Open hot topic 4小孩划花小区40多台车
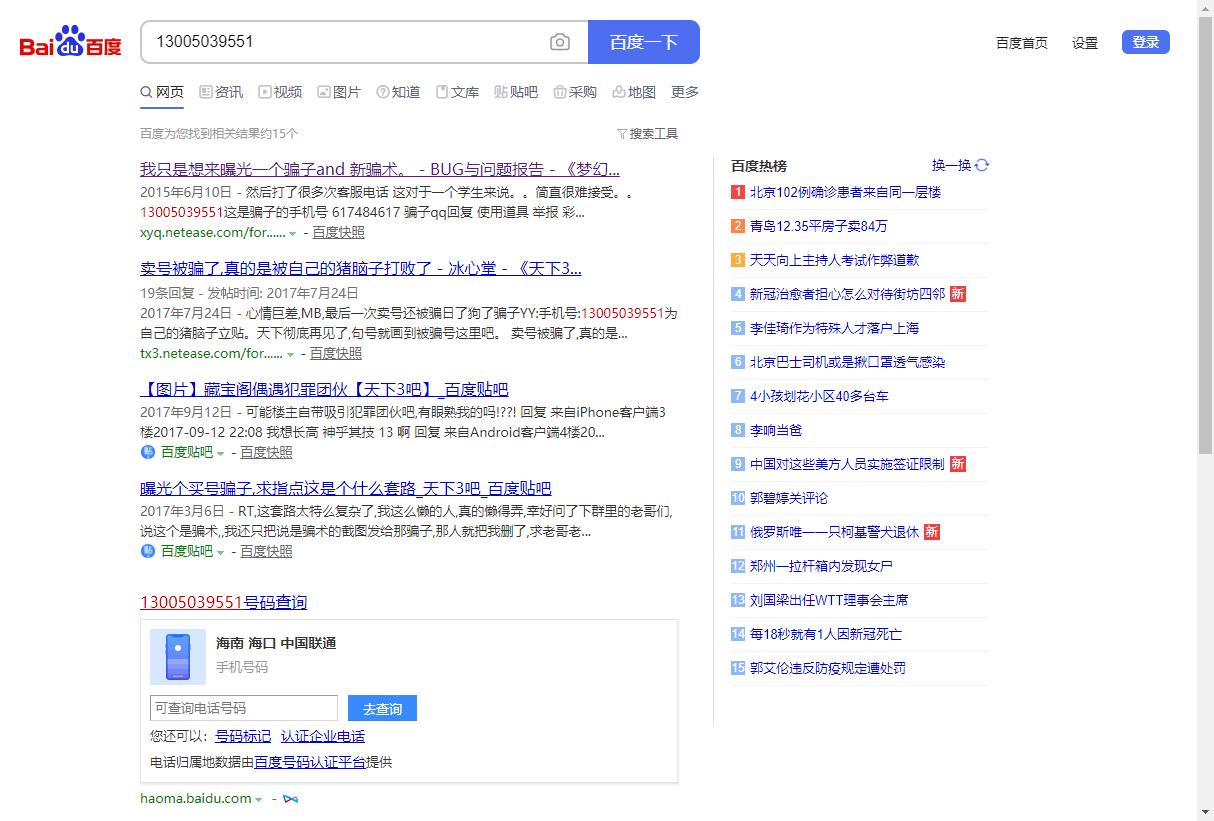The image size is (1214, 821). [x=819, y=396]
